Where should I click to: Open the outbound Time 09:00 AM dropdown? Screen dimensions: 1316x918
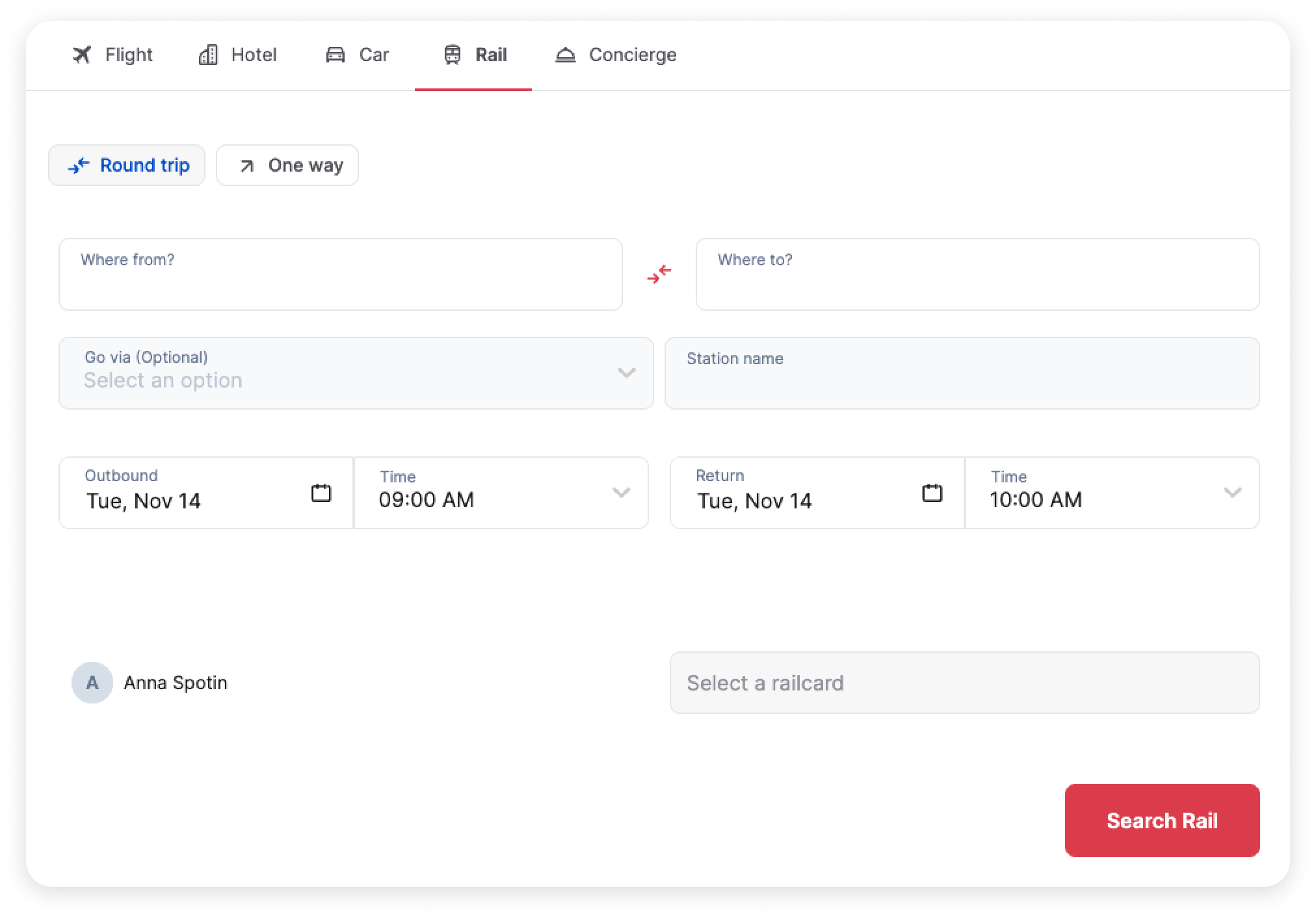pyautogui.click(x=501, y=493)
